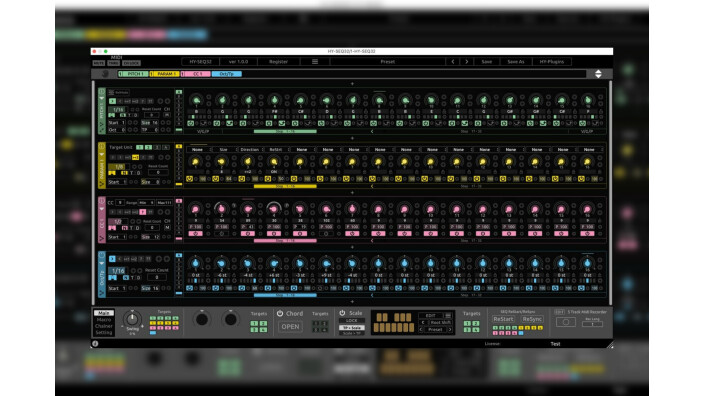Viewport: 704px width, 396px height.
Task: Click the PARAM 1 step 1 gate icon
Action: click(189, 179)
